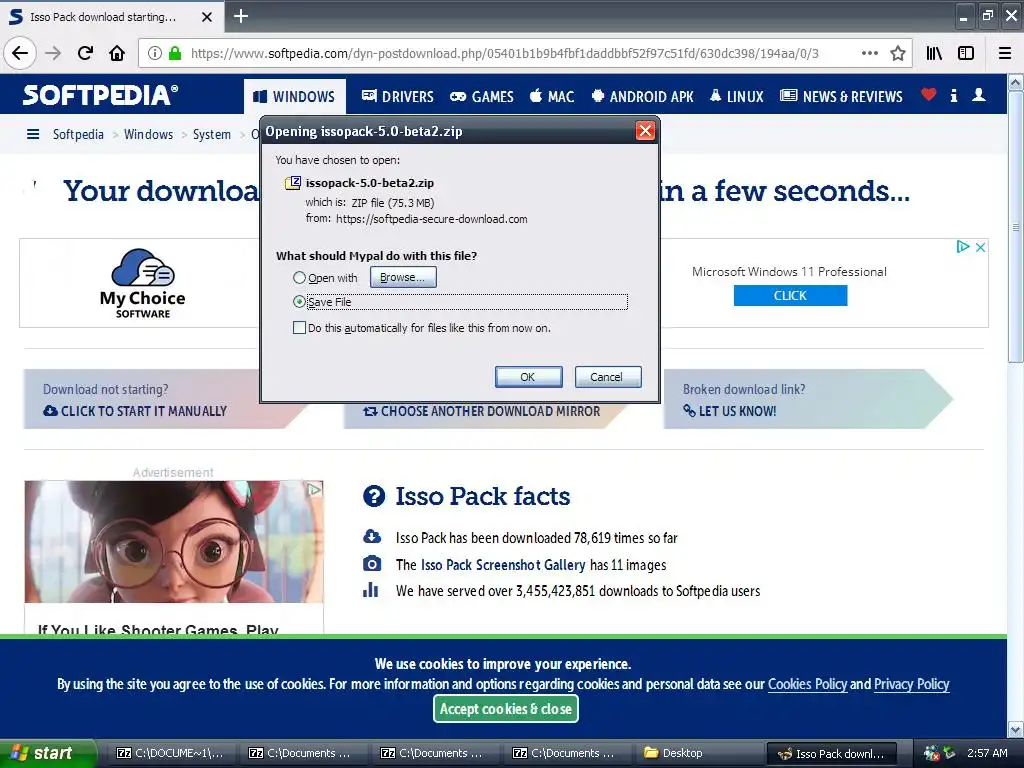Open the LINUX section

click(737, 97)
